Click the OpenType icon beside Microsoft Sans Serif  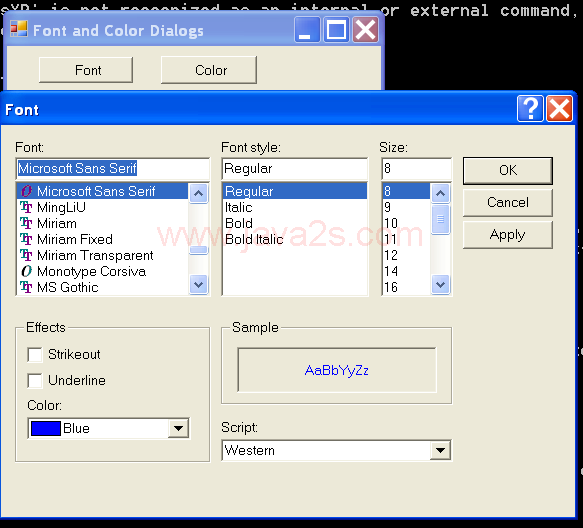tap(26, 191)
